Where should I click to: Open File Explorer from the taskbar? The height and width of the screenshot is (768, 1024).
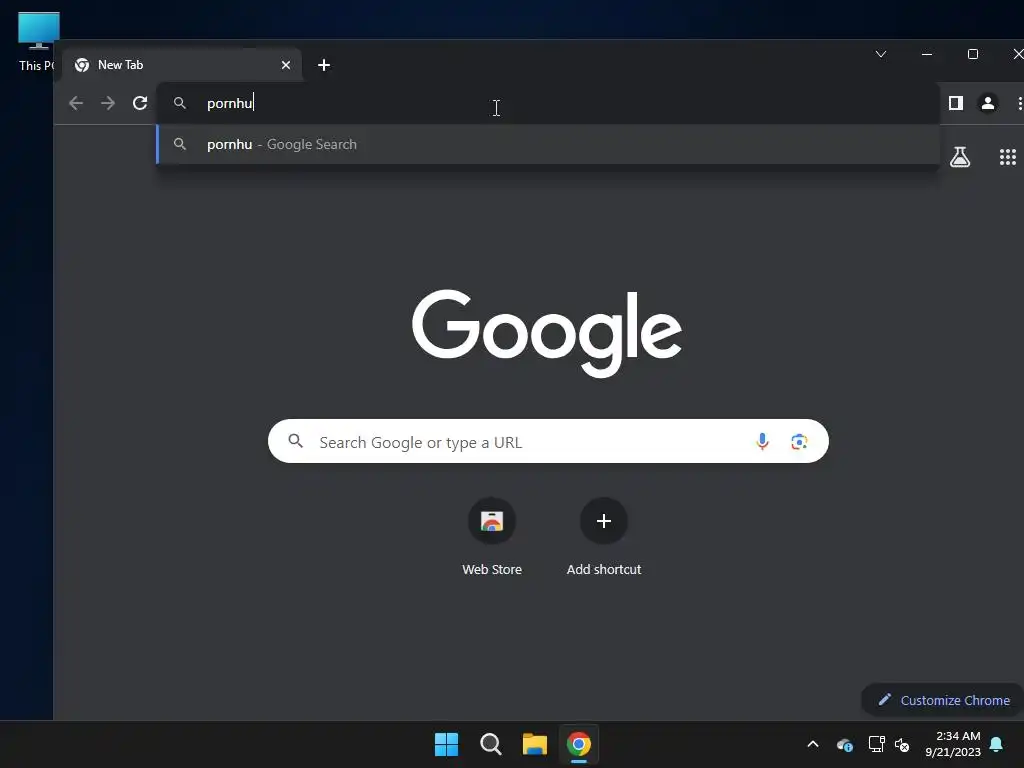pos(534,744)
